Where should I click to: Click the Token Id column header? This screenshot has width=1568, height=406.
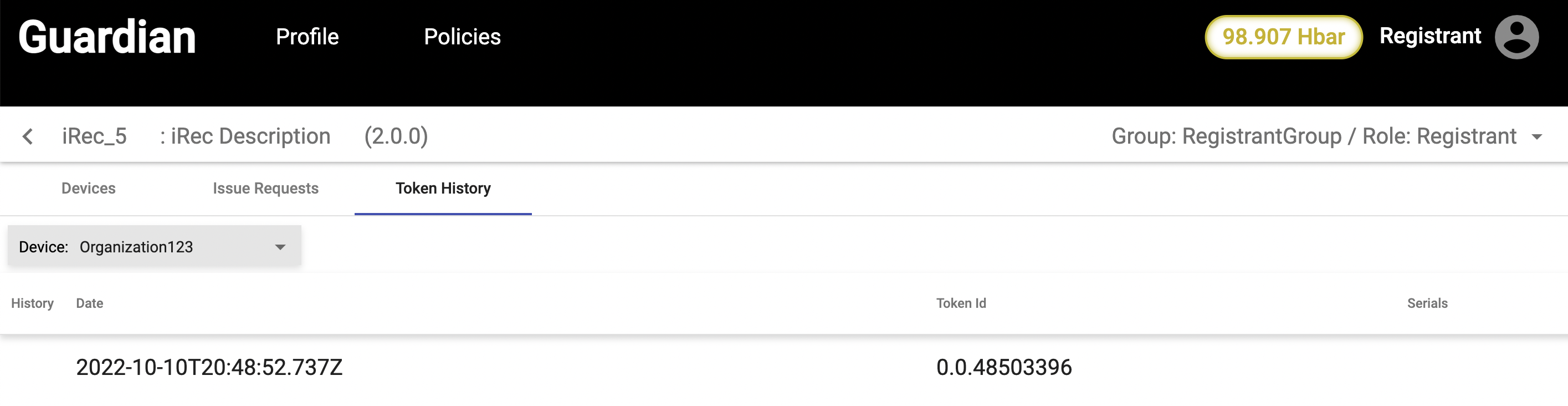[961, 303]
